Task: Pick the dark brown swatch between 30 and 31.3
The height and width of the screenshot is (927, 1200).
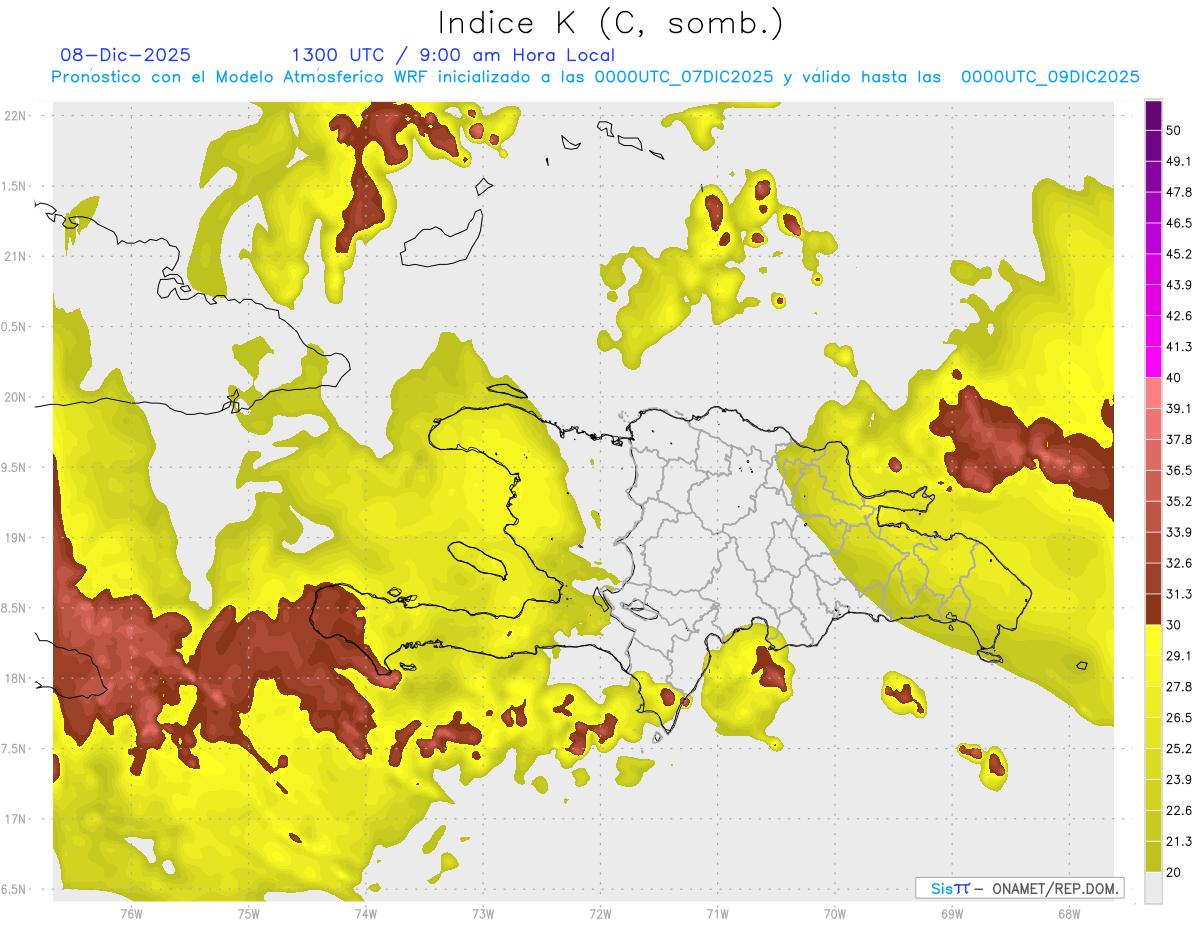Action: 1153,608
